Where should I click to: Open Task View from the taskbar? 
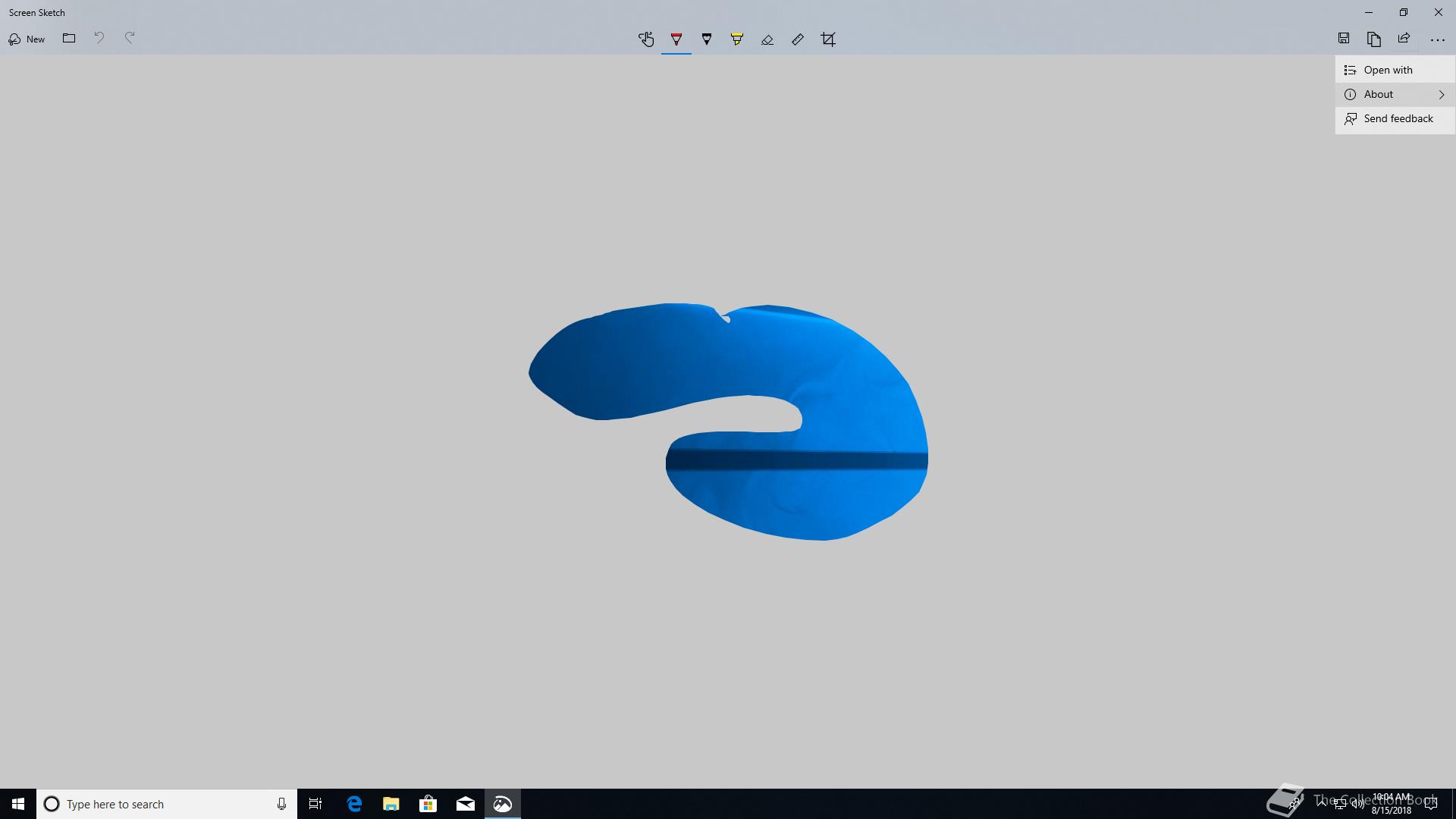(315, 804)
